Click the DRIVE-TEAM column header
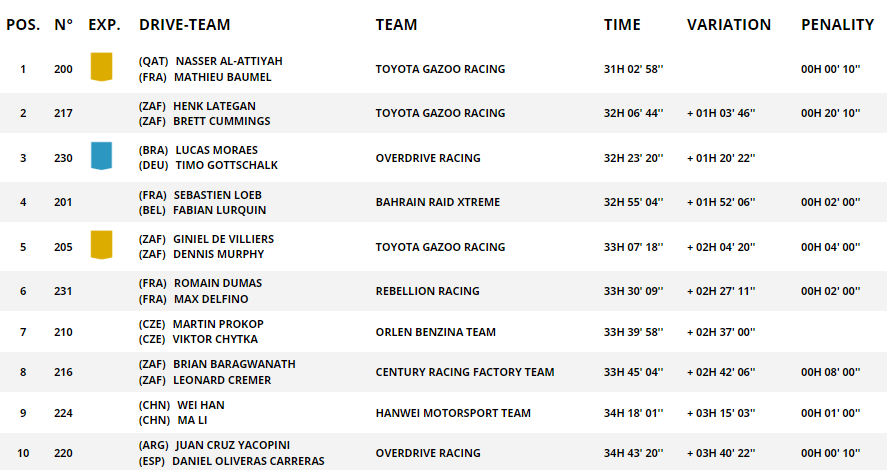Viewport: 887px width, 470px height. pyautogui.click(x=184, y=25)
